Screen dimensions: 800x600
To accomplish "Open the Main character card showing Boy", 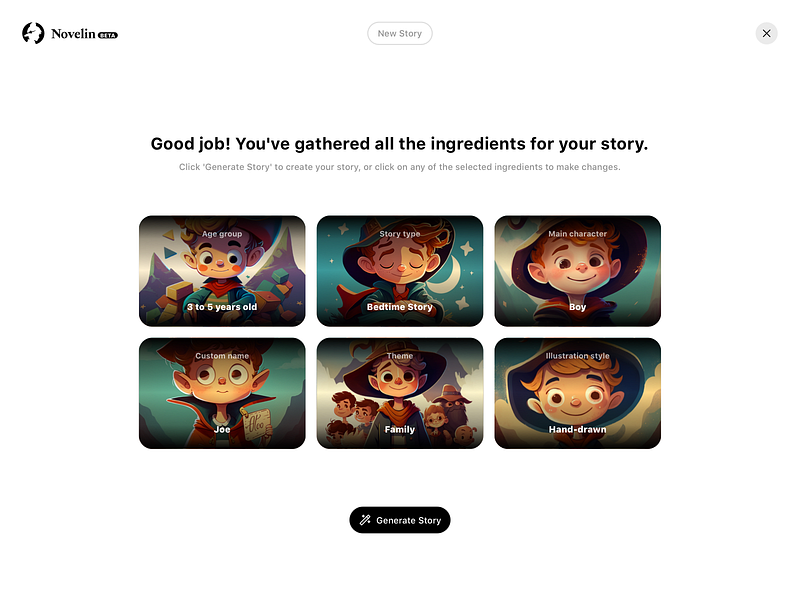I will pos(578,271).
